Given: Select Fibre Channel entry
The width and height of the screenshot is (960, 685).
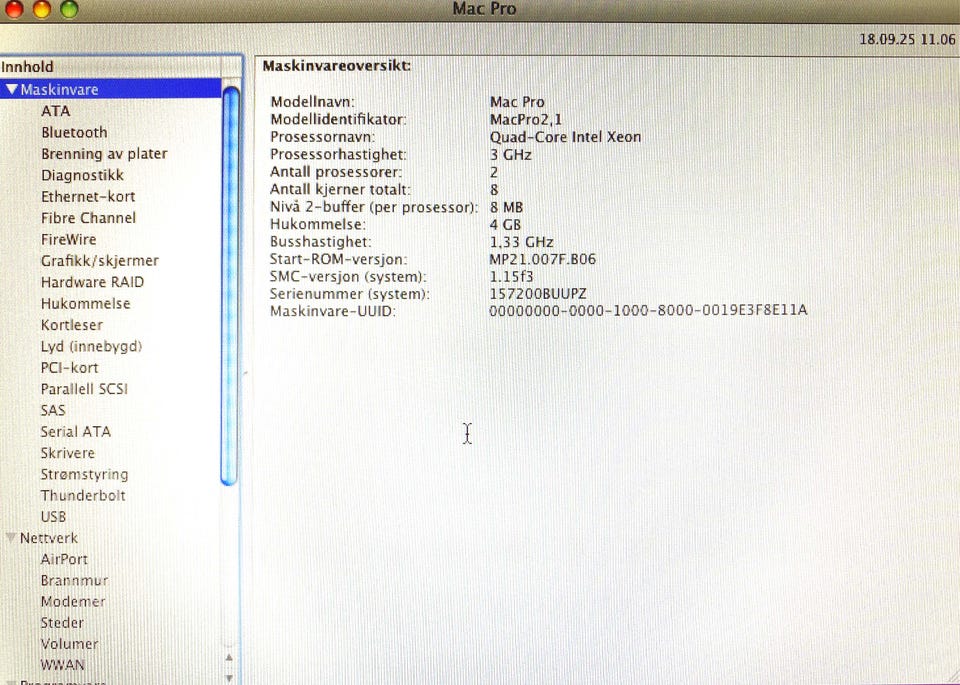Looking at the screenshot, I should pos(88,218).
